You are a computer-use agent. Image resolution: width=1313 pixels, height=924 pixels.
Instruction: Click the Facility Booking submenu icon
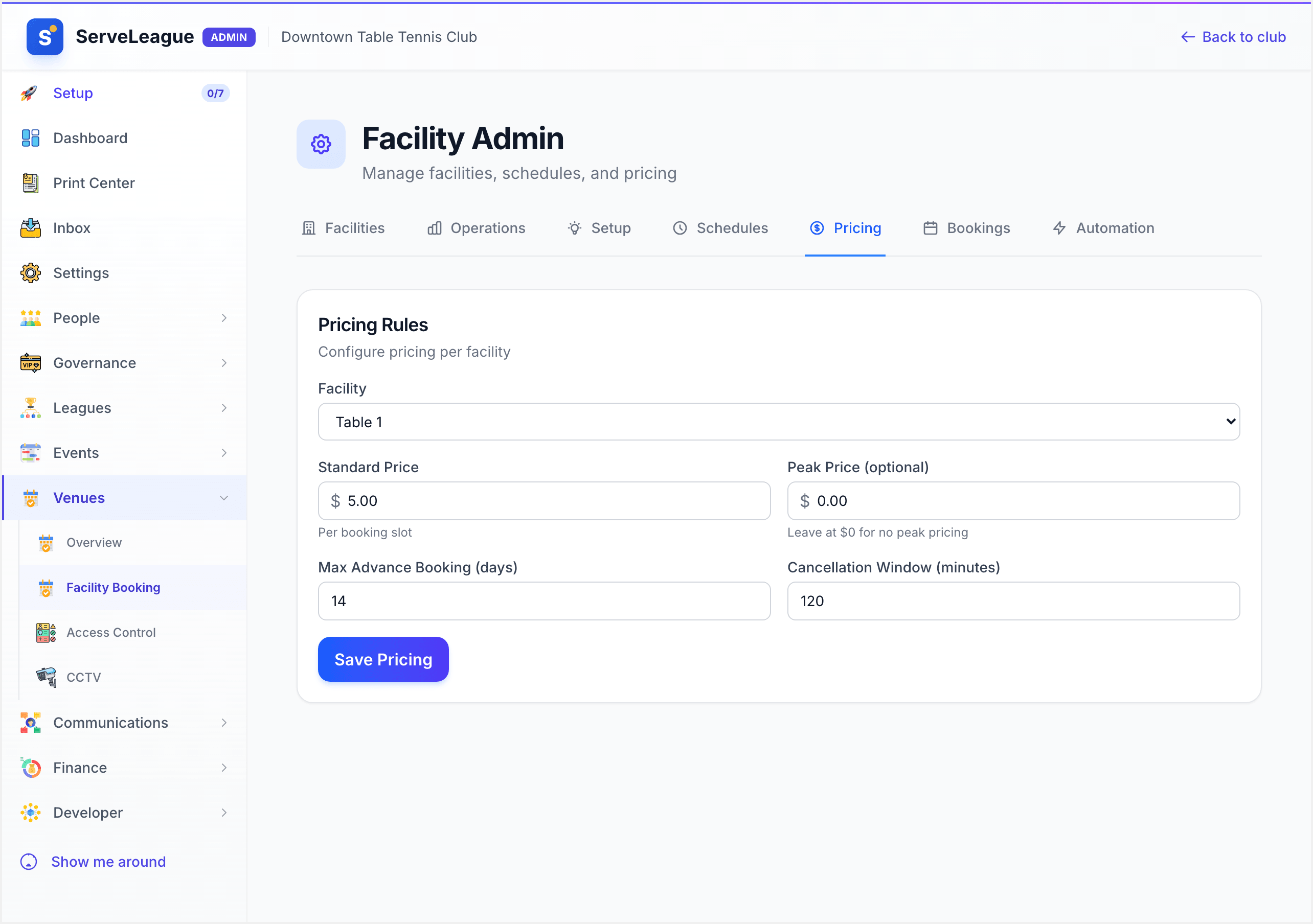[46, 588]
